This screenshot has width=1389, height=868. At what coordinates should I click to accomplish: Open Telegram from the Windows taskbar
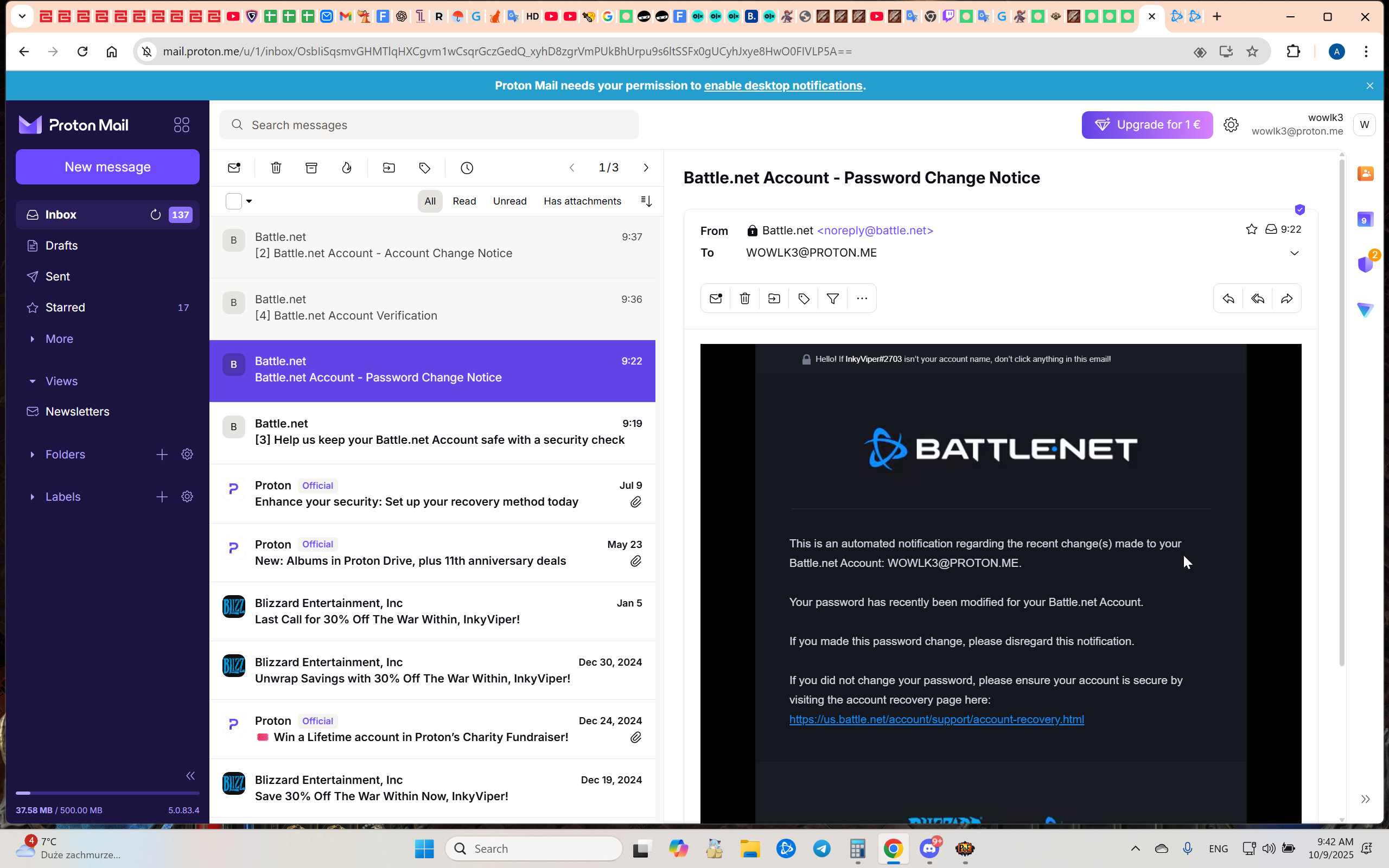(x=821, y=848)
